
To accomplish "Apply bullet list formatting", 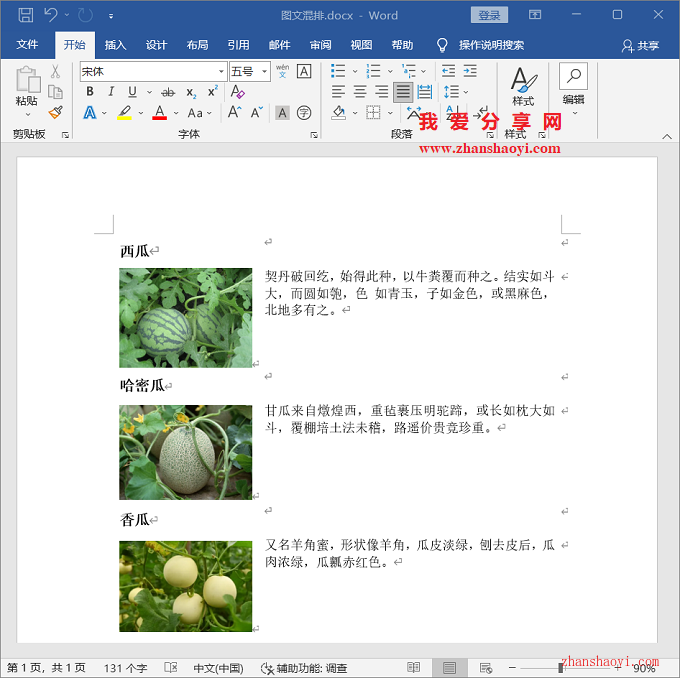I will click(x=337, y=71).
